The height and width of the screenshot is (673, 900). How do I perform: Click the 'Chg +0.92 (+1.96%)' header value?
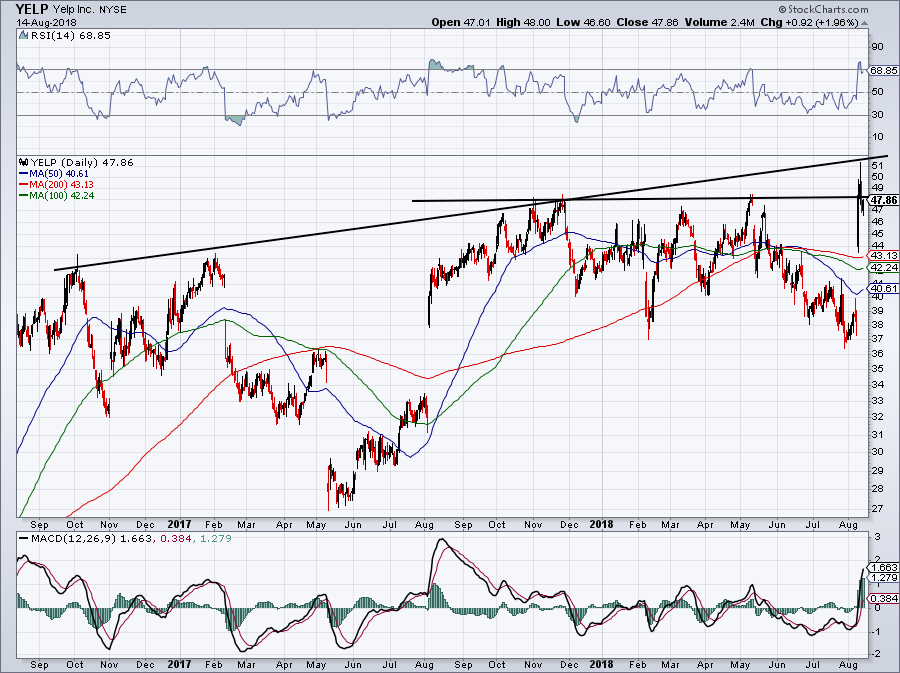click(809, 22)
